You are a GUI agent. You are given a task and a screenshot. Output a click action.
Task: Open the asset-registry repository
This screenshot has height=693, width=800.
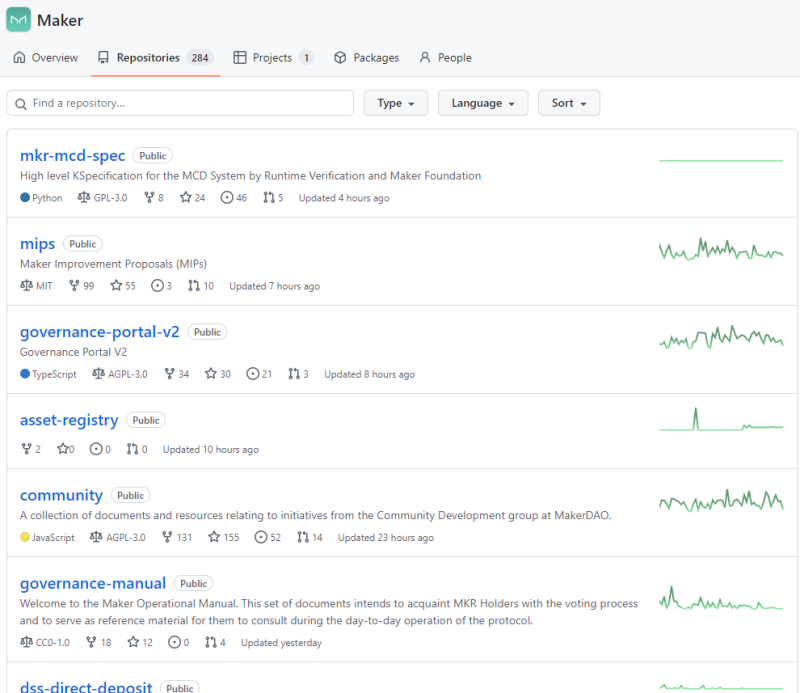pos(69,420)
